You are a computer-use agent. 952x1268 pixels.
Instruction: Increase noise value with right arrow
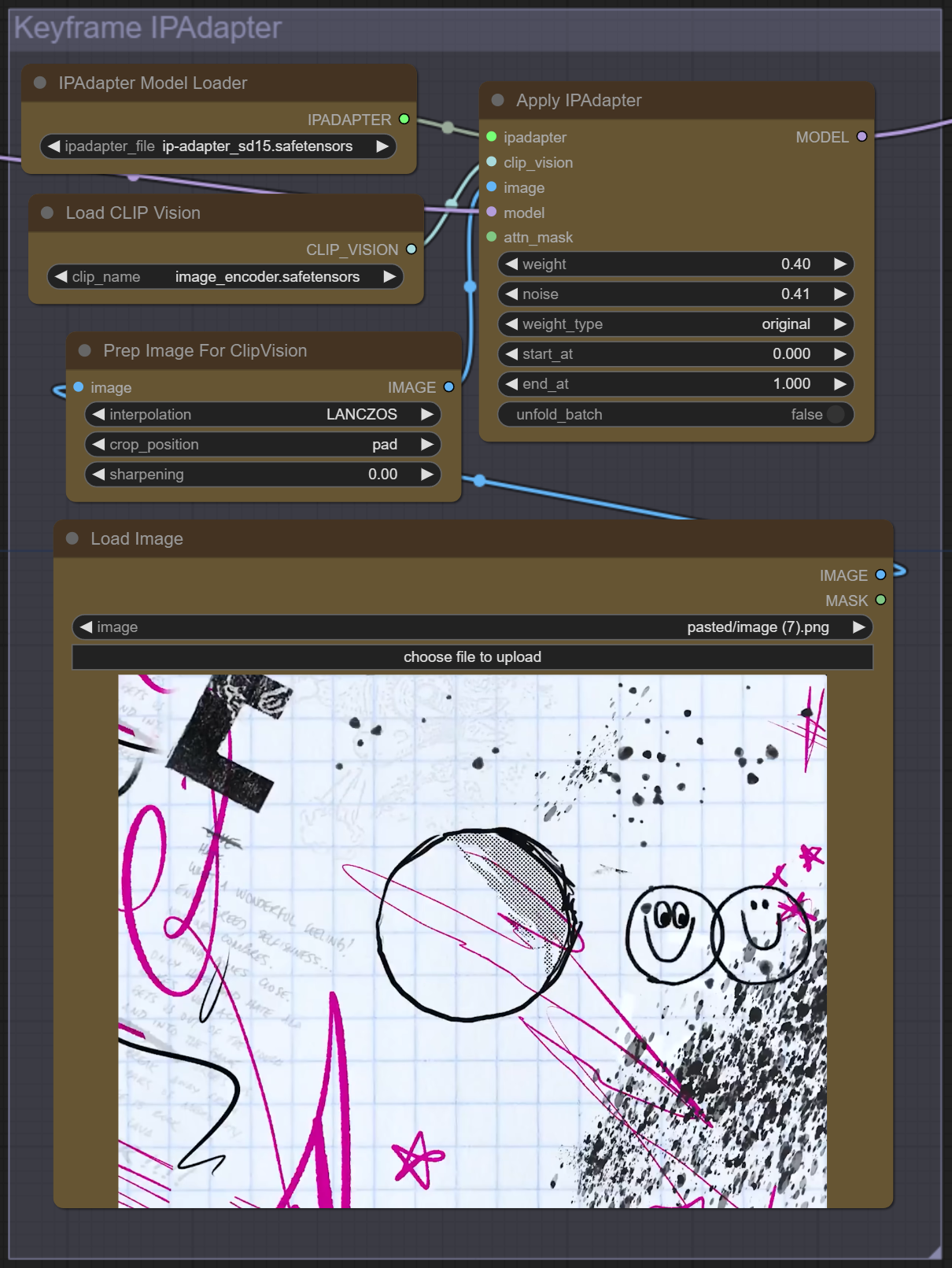pyautogui.click(x=839, y=294)
